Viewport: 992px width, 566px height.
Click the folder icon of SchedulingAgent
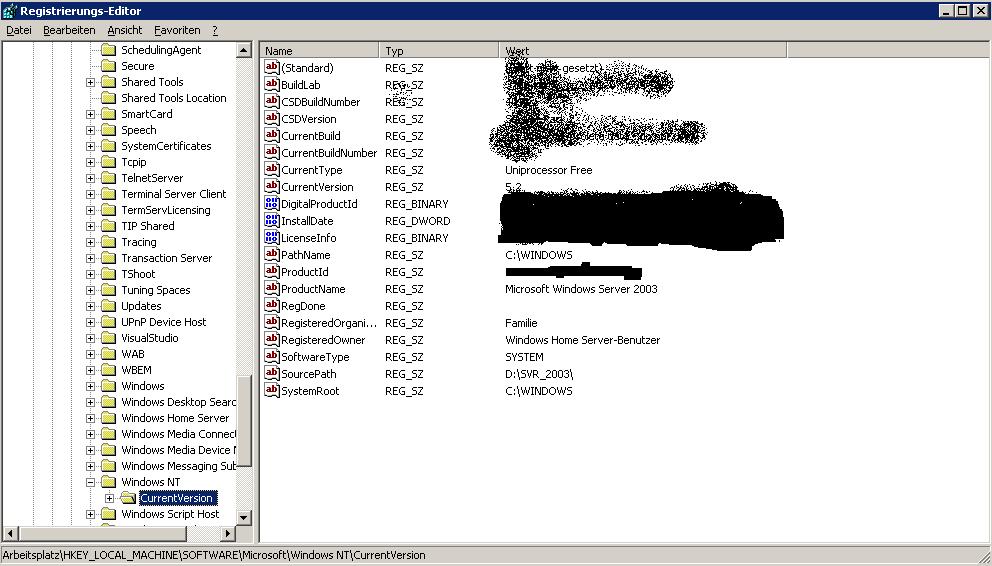point(109,50)
